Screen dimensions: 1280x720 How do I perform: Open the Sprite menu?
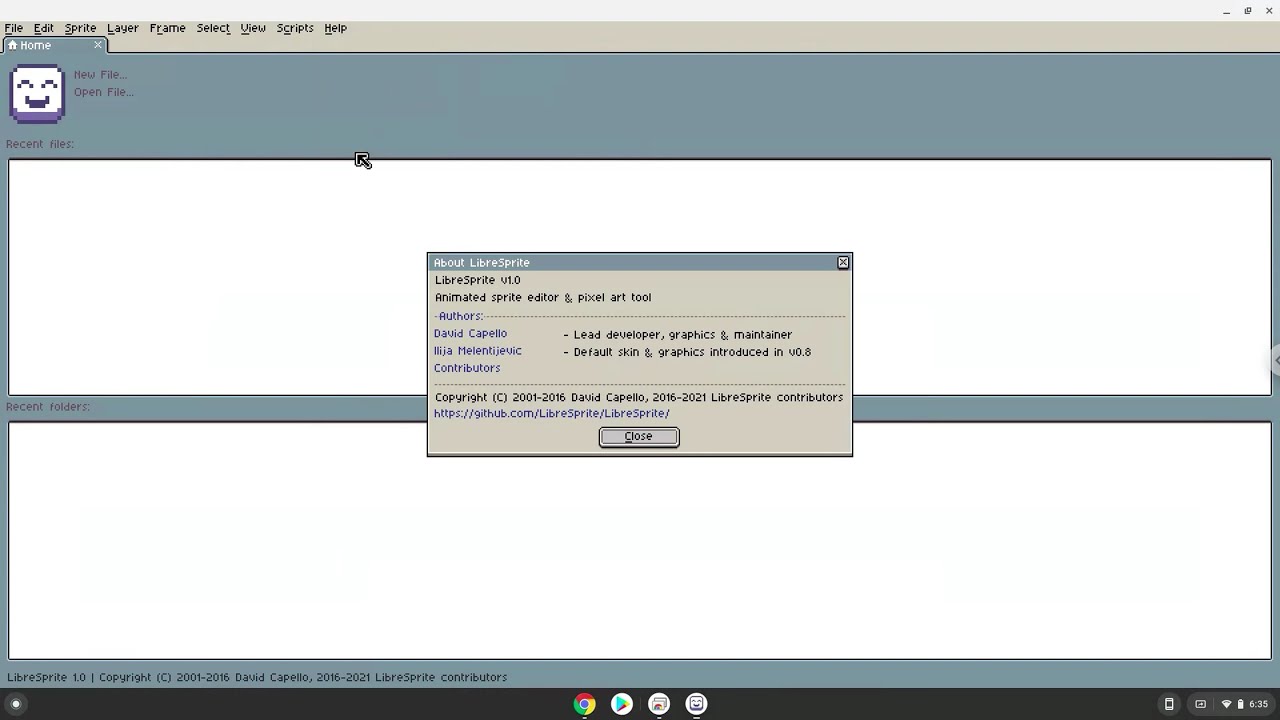click(x=80, y=28)
